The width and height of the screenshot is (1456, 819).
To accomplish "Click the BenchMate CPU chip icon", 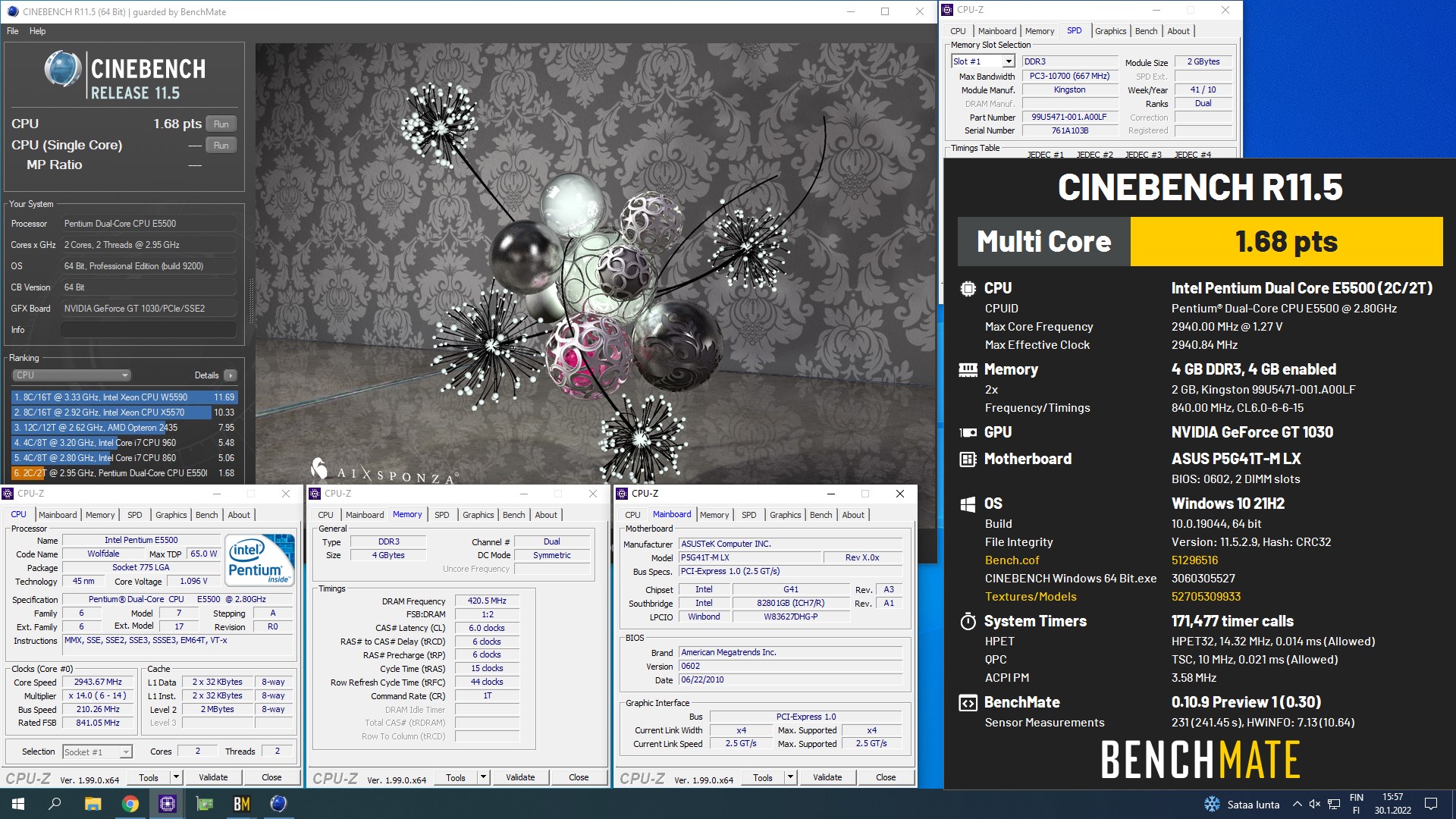I will 968,289.
